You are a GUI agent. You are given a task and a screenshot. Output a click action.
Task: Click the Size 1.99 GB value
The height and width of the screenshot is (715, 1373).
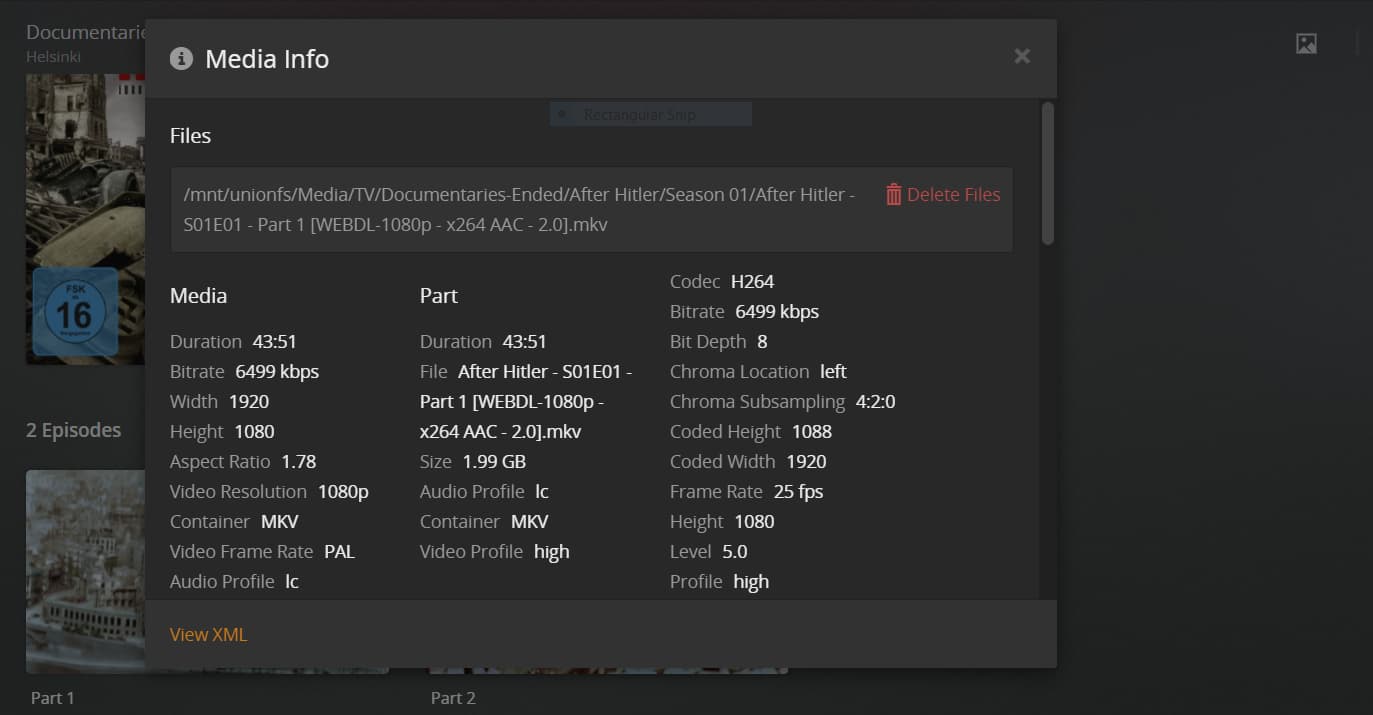point(494,462)
